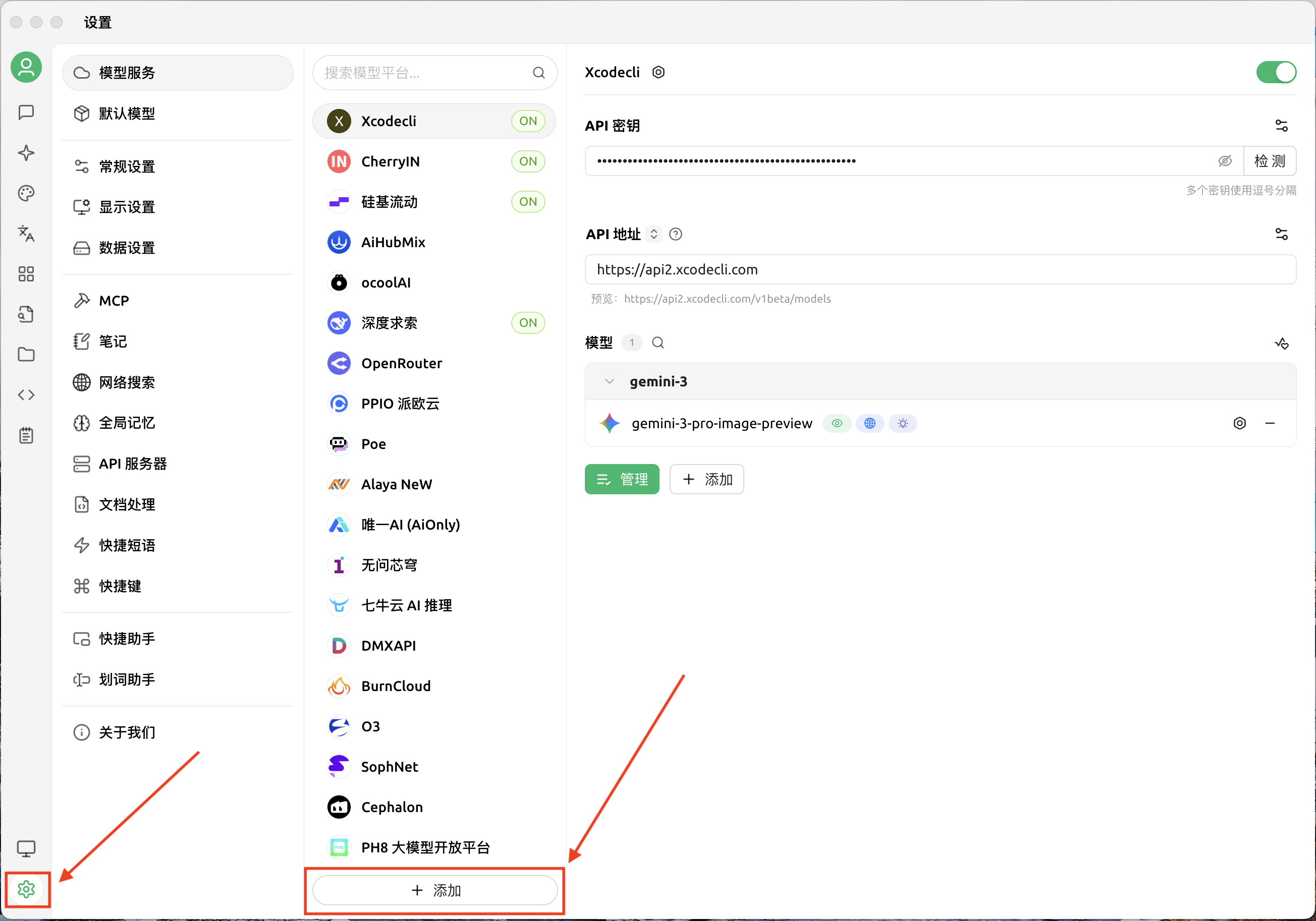Viewport: 1316px width, 921px height.
Task: Open the MCP settings section
Action: (113, 300)
